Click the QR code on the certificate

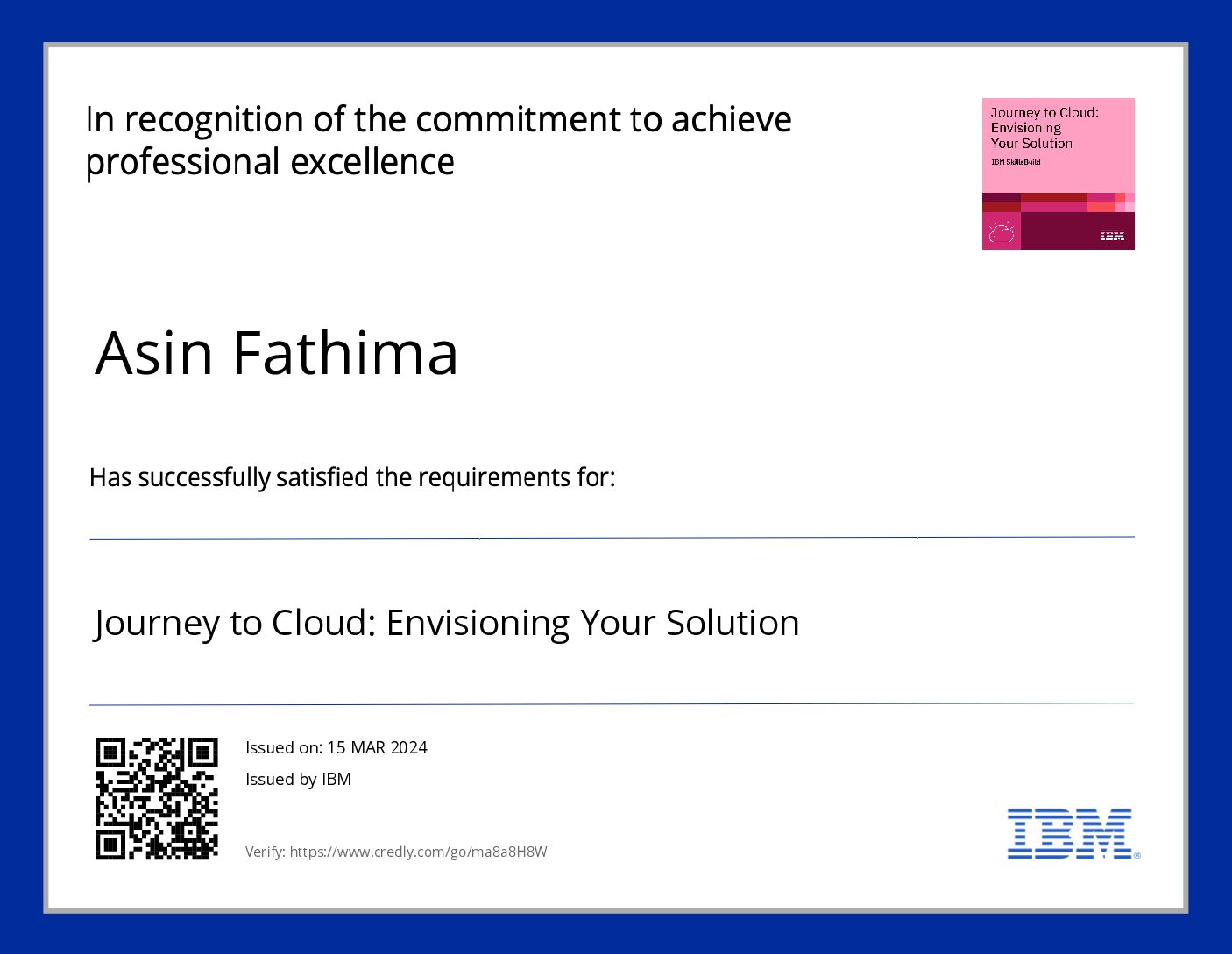click(156, 798)
